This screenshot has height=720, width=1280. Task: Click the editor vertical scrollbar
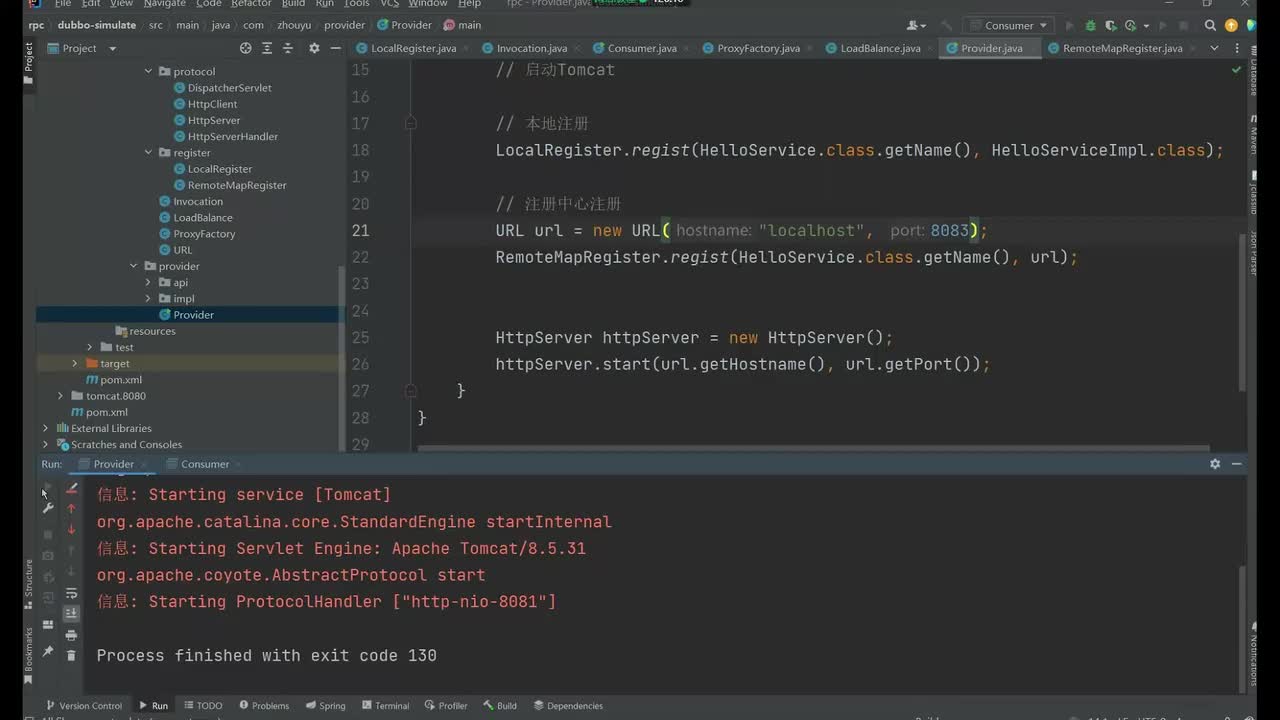click(1243, 310)
